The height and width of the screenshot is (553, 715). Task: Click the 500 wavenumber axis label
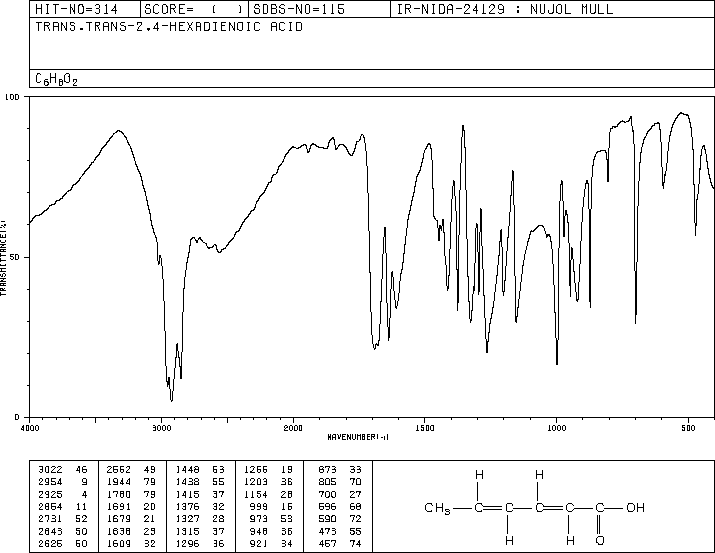(688, 428)
